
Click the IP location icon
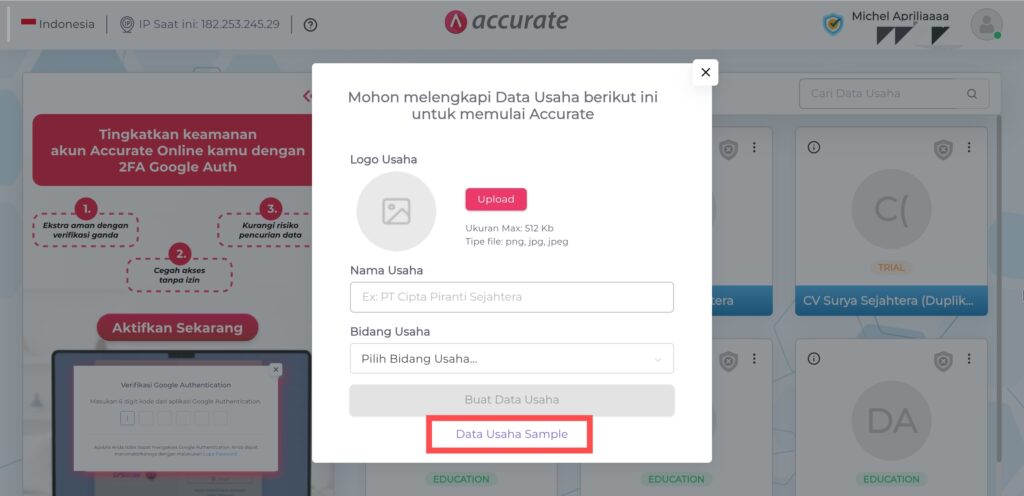127,25
